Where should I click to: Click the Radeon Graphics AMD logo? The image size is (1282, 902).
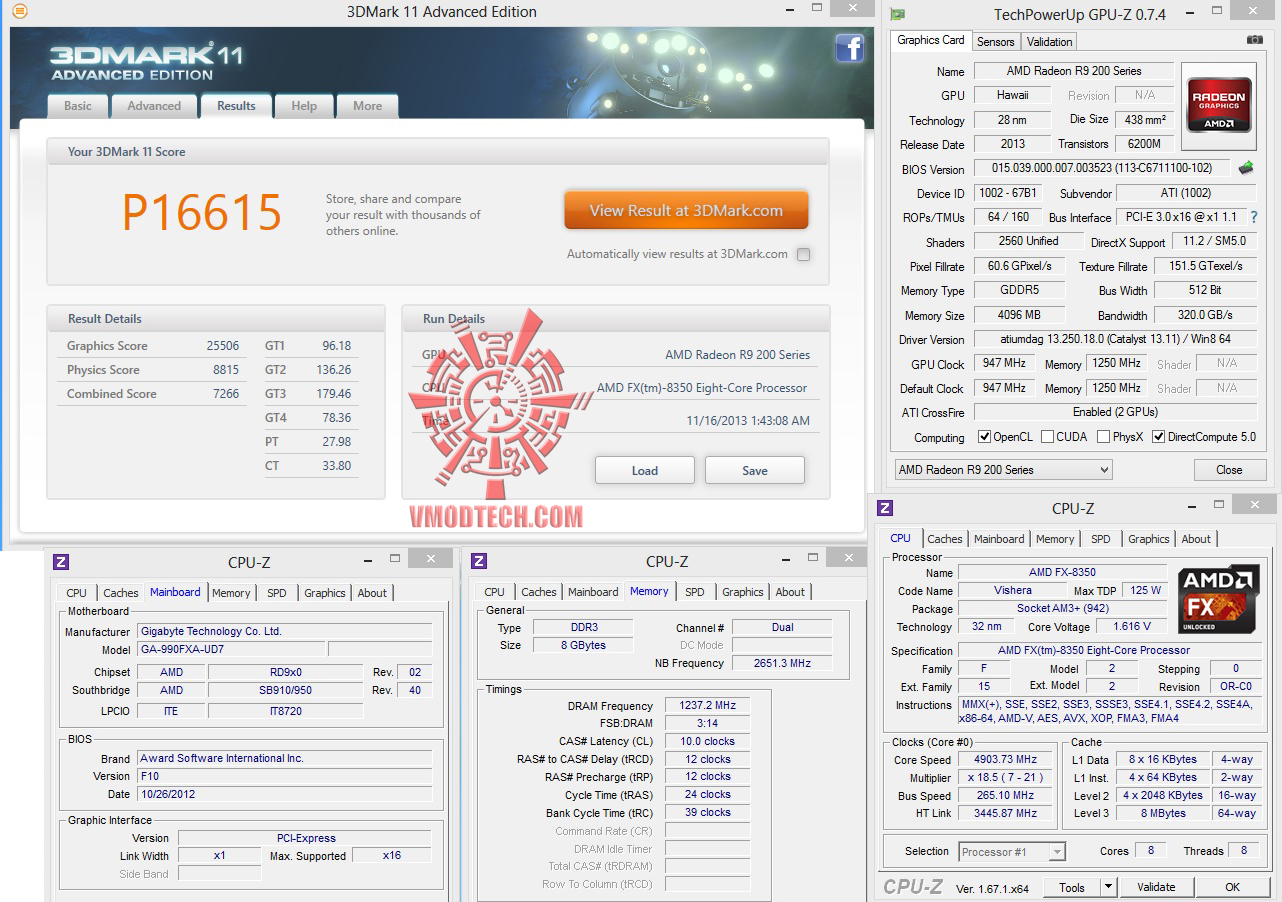[x=1218, y=98]
